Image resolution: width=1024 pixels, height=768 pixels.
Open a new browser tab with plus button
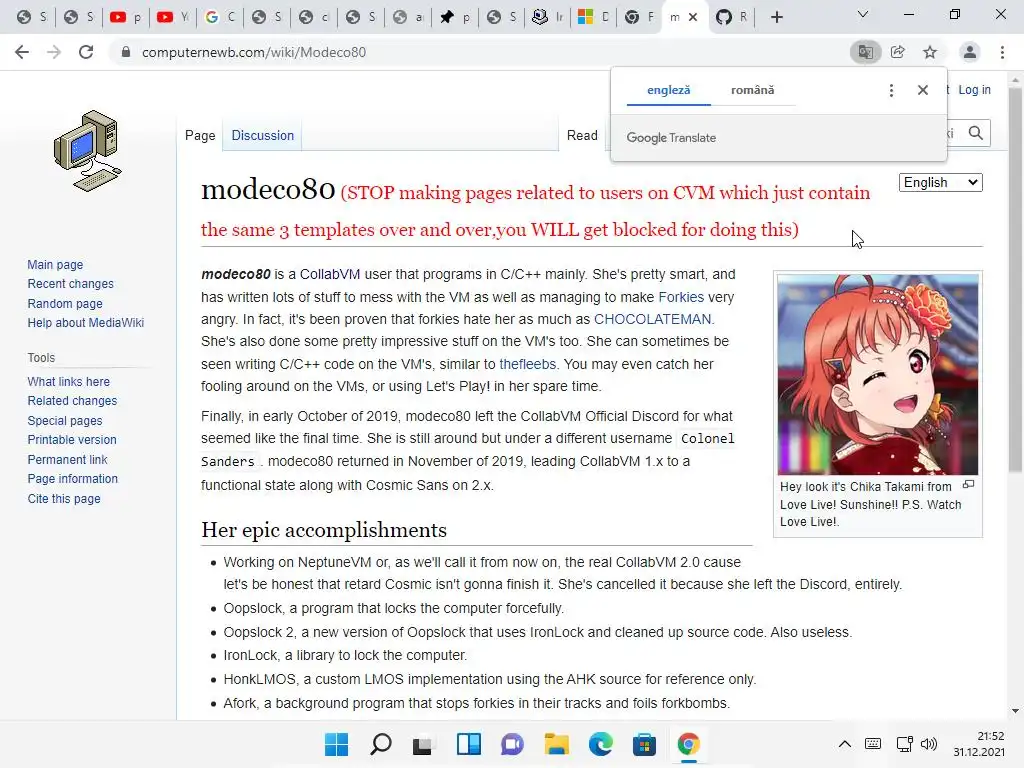(776, 17)
